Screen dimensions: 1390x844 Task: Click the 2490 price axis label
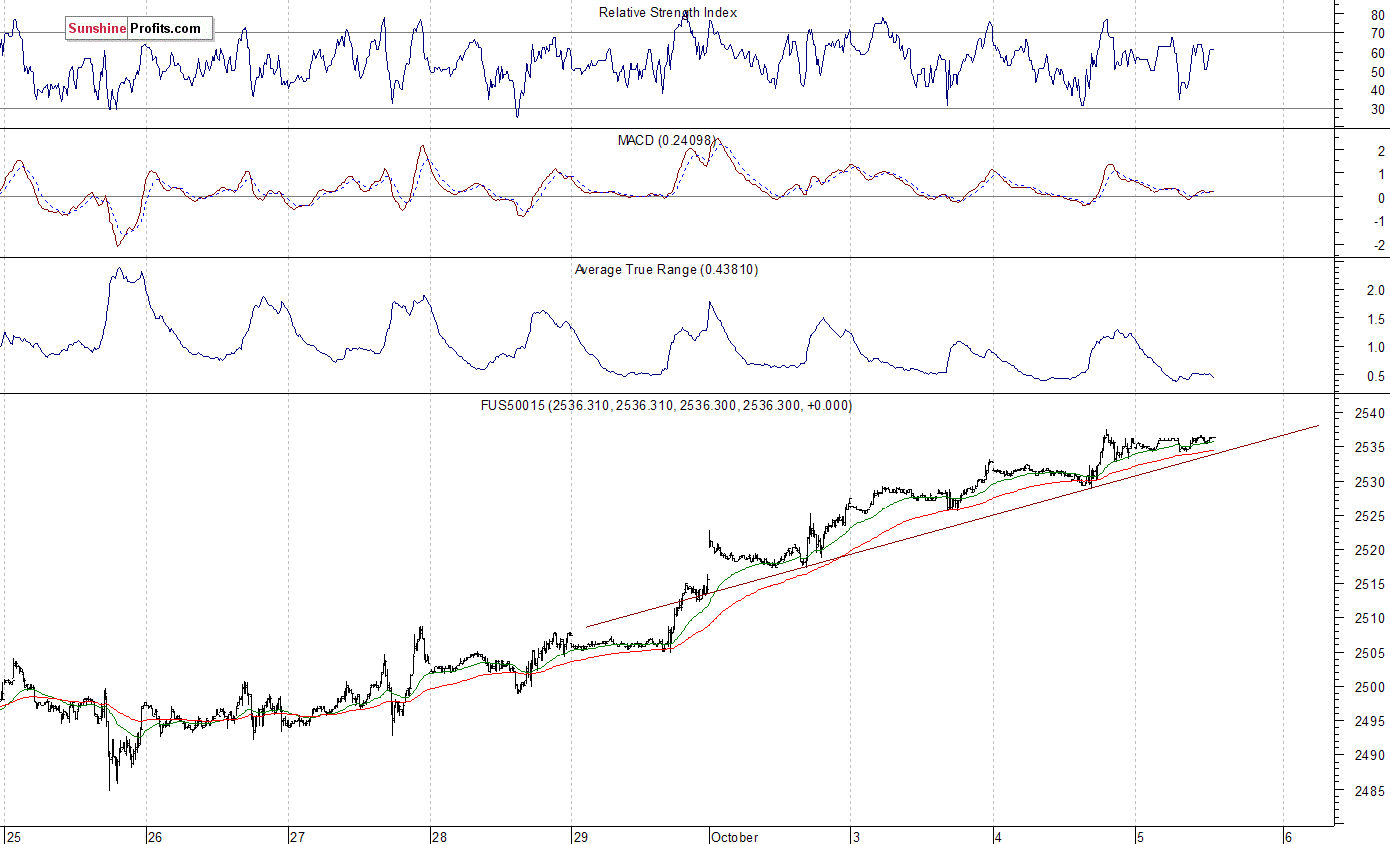1372,756
